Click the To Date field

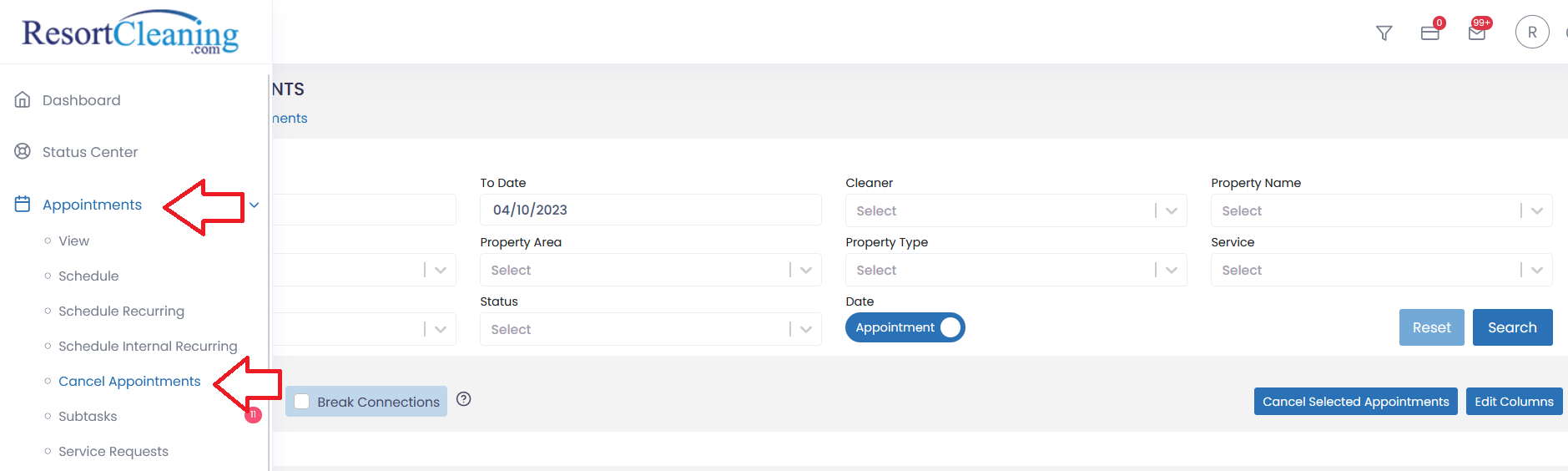[x=651, y=210]
